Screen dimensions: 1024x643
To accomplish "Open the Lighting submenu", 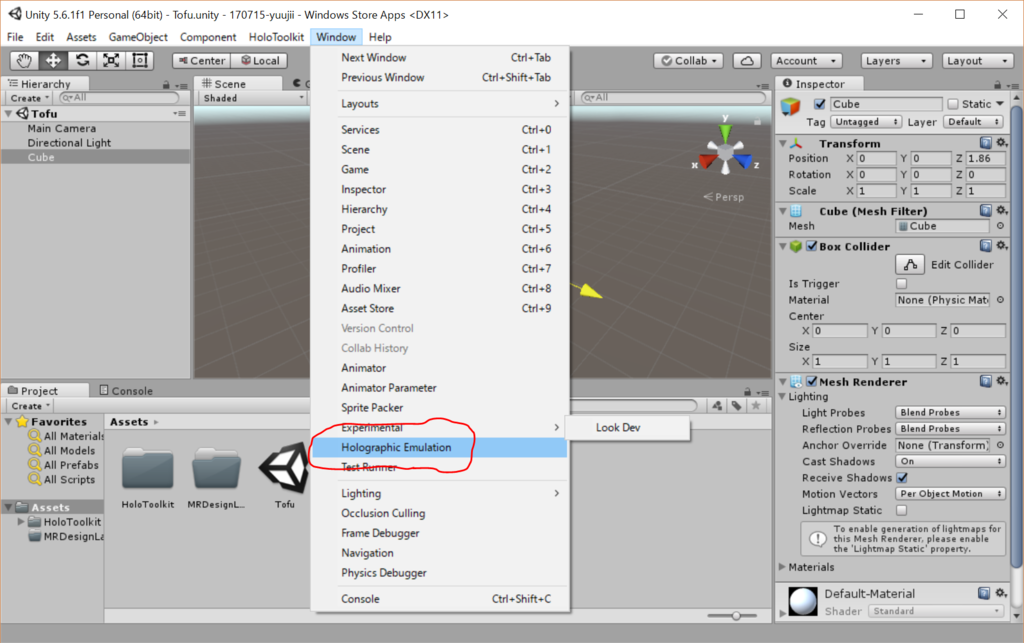I will [440, 494].
